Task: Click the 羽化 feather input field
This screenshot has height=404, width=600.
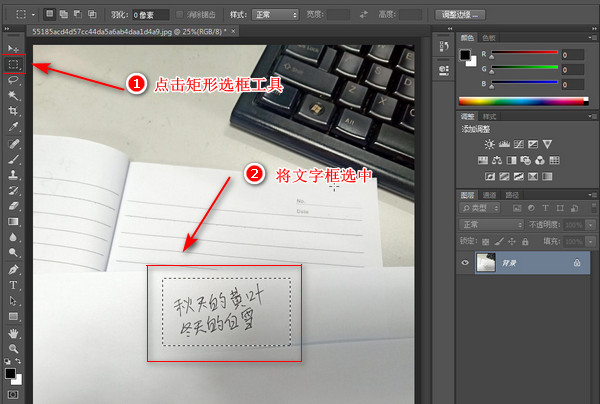Action: point(150,15)
